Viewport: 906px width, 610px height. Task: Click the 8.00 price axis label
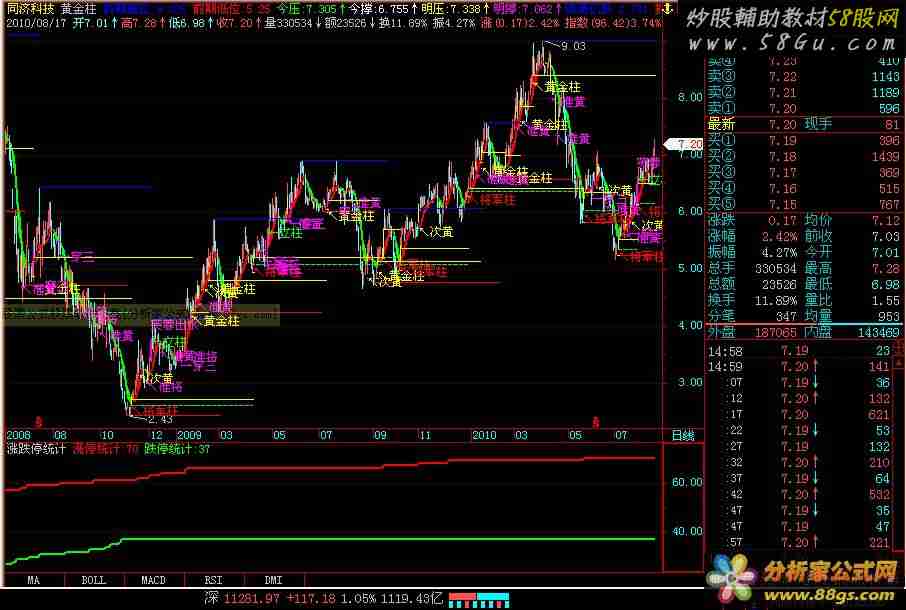tap(690, 97)
